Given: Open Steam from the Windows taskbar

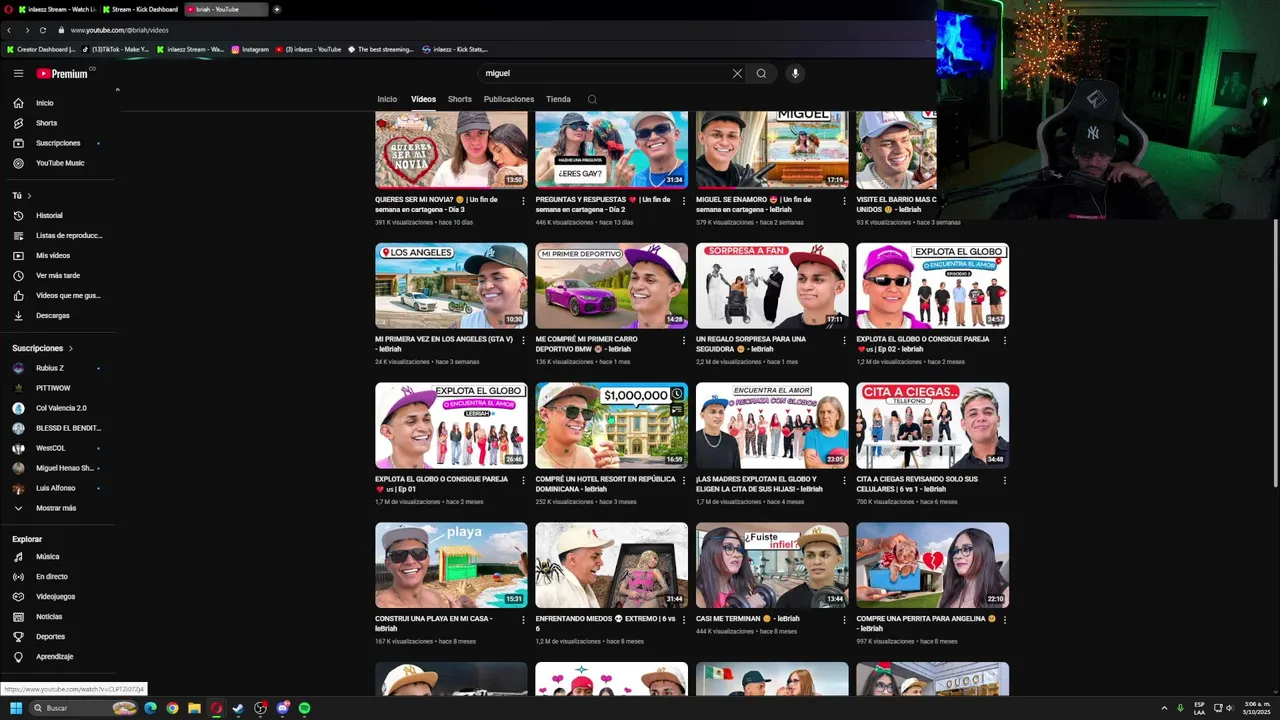Looking at the screenshot, I should (238, 708).
